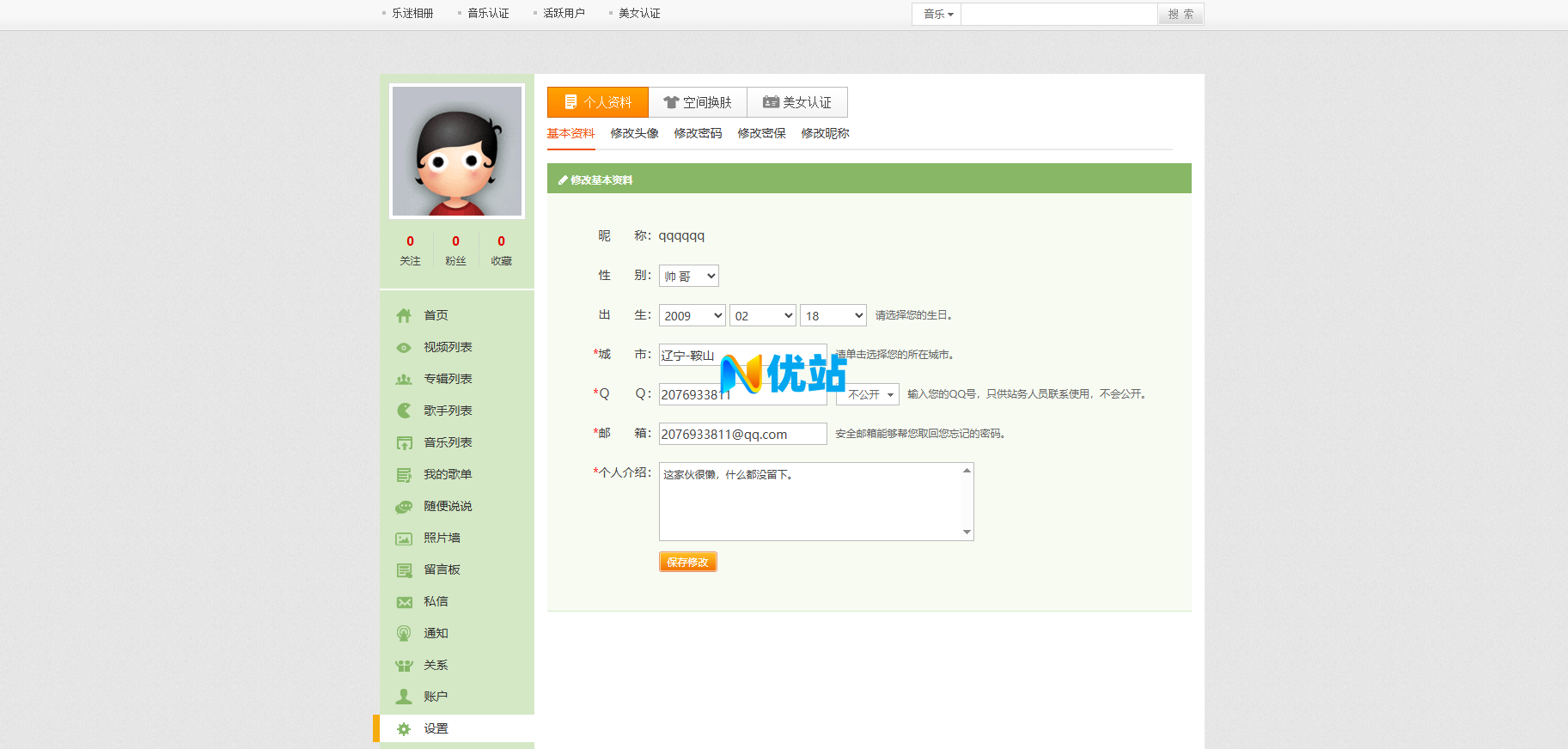The width and height of the screenshot is (1568, 749).
Task: Expand the birth year dropdown showing 2009
Action: point(692,315)
